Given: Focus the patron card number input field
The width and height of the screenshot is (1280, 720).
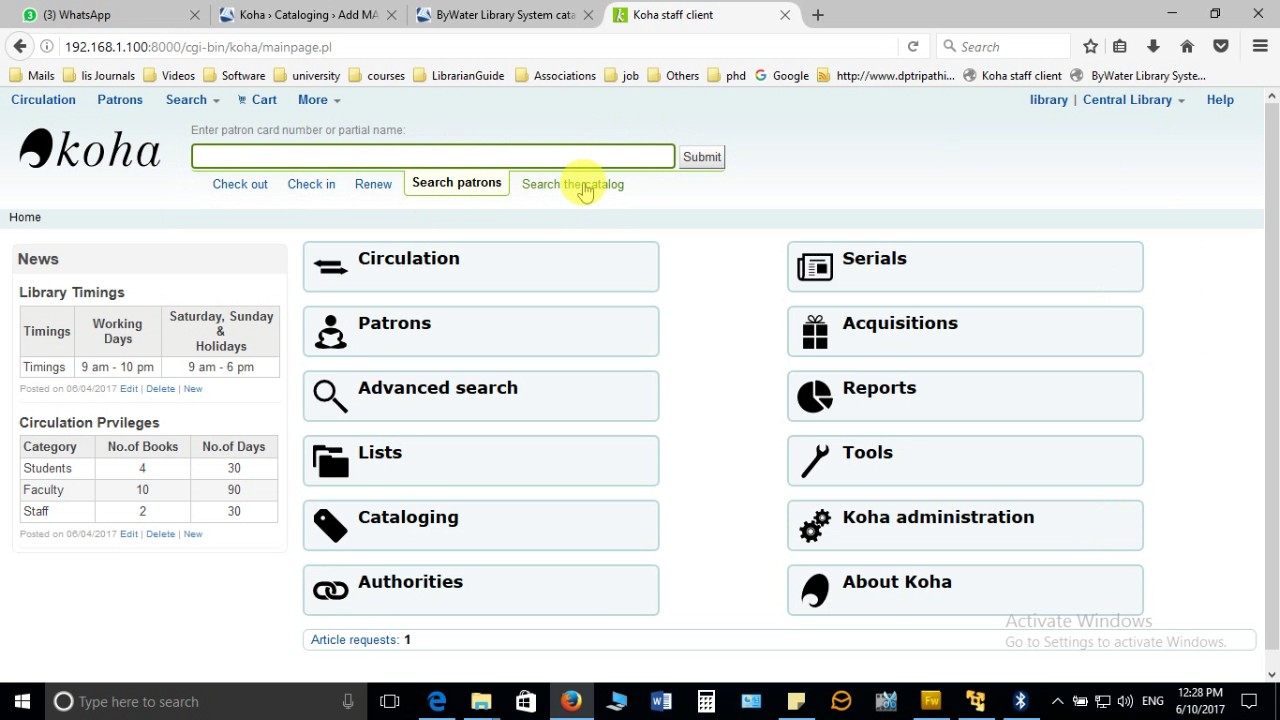Looking at the screenshot, I should (433, 156).
